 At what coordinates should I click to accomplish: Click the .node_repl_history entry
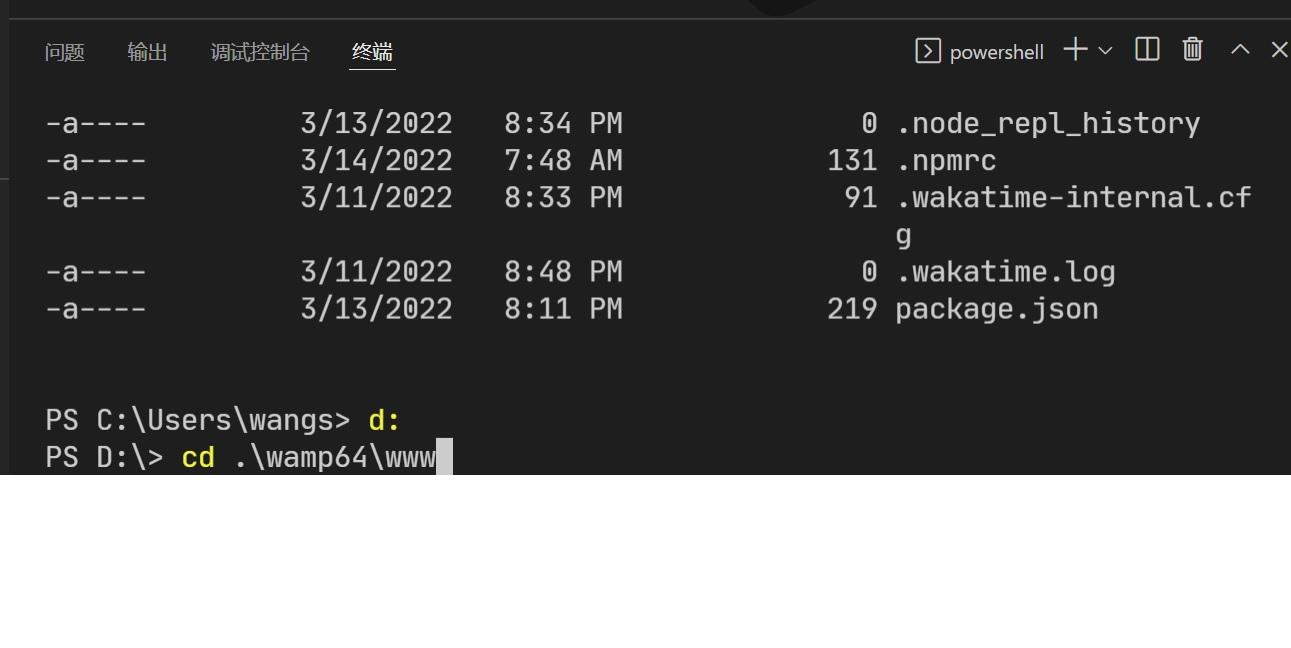click(x=1047, y=123)
